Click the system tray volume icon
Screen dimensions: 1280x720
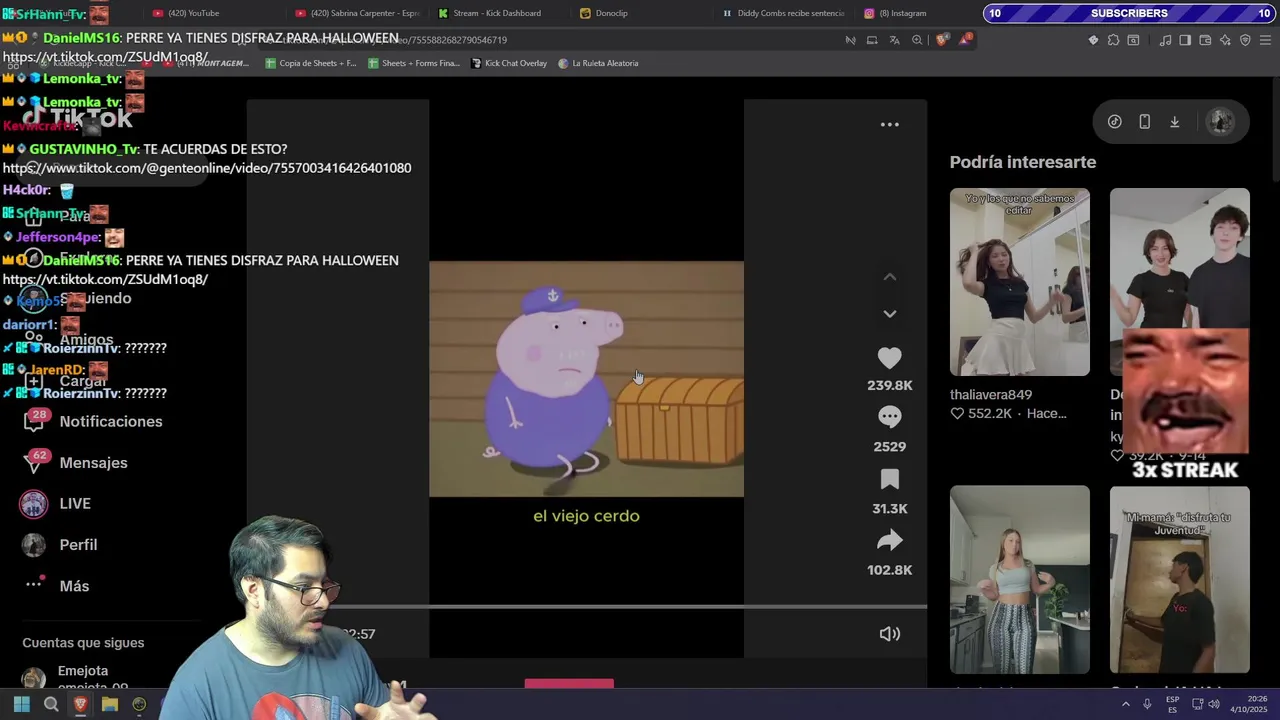tap(1214, 704)
